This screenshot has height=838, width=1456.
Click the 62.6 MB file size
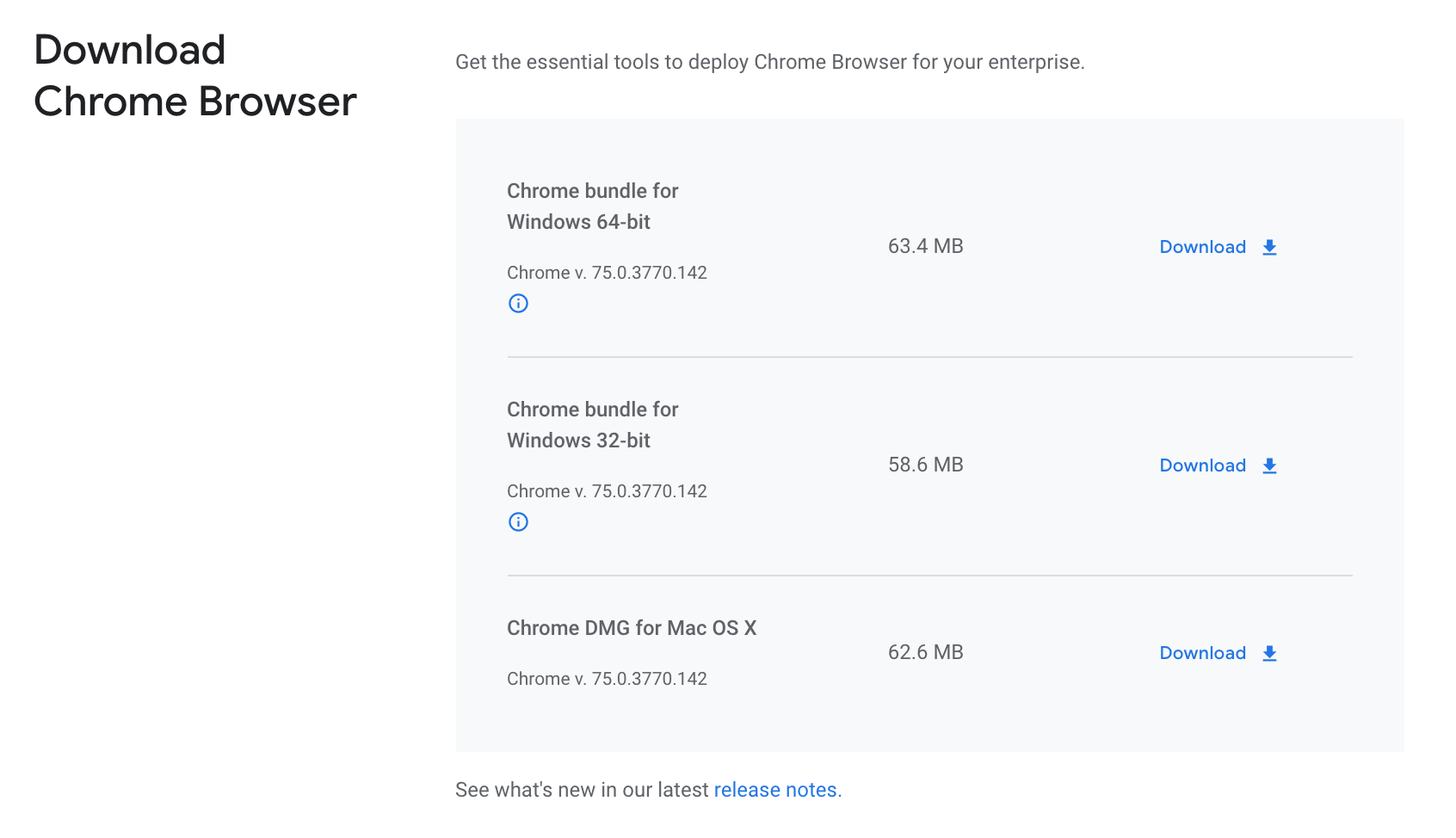click(925, 652)
